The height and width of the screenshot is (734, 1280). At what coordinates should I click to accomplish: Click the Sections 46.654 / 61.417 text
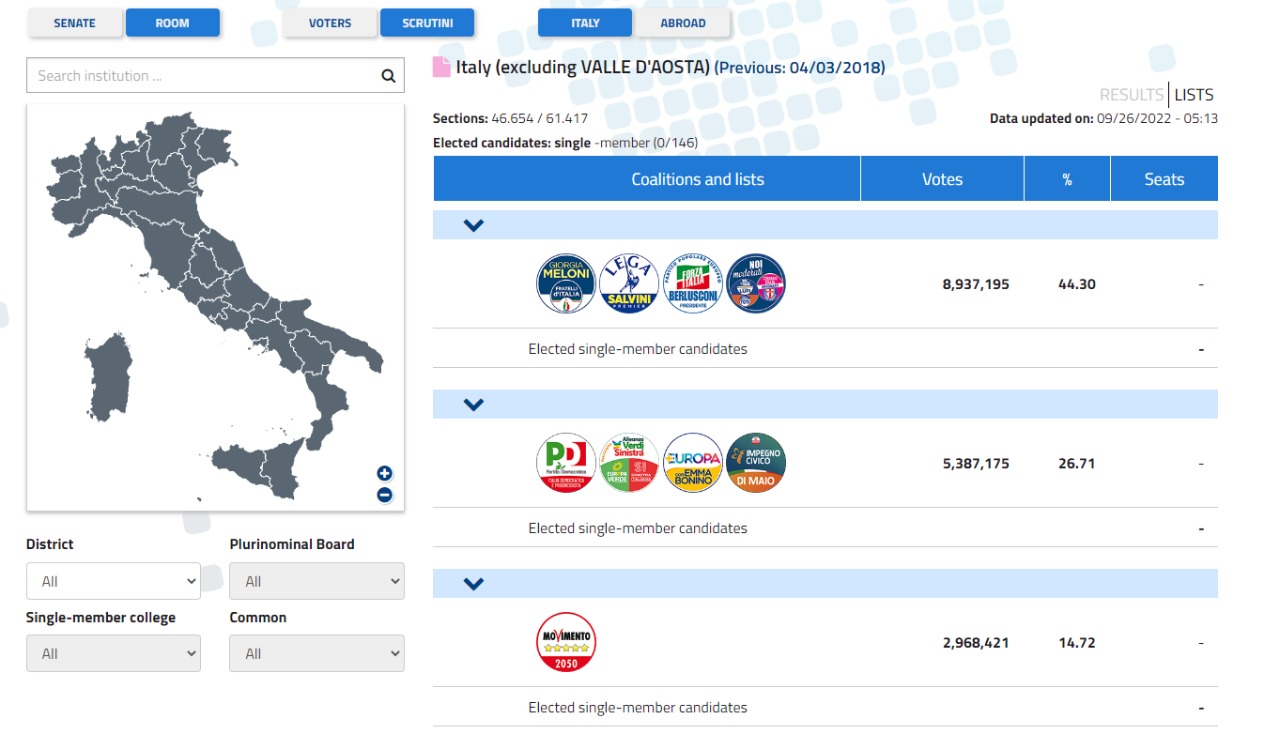[510, 118]
